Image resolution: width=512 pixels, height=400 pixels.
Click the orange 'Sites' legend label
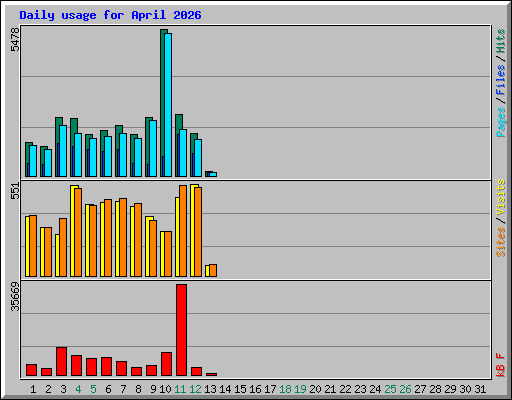(501, 242)
